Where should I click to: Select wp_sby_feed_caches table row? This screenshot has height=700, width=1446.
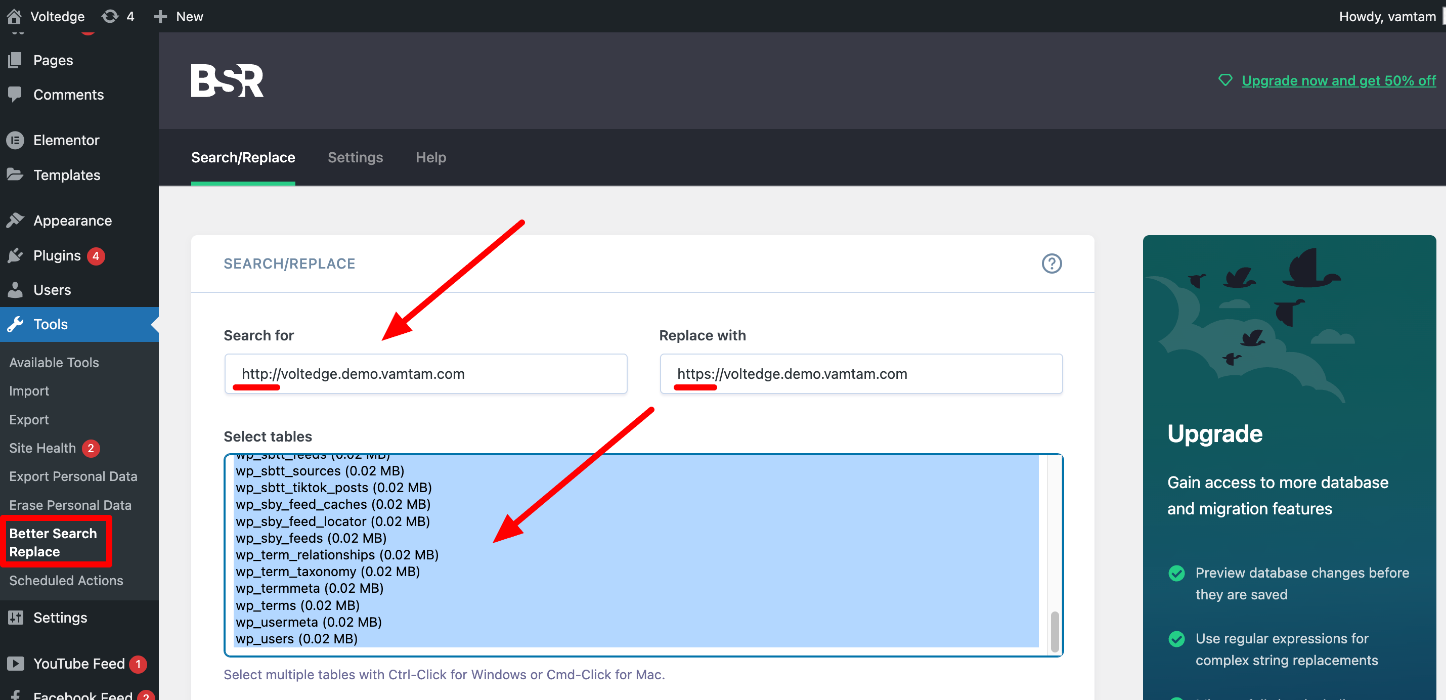[636, 505]
